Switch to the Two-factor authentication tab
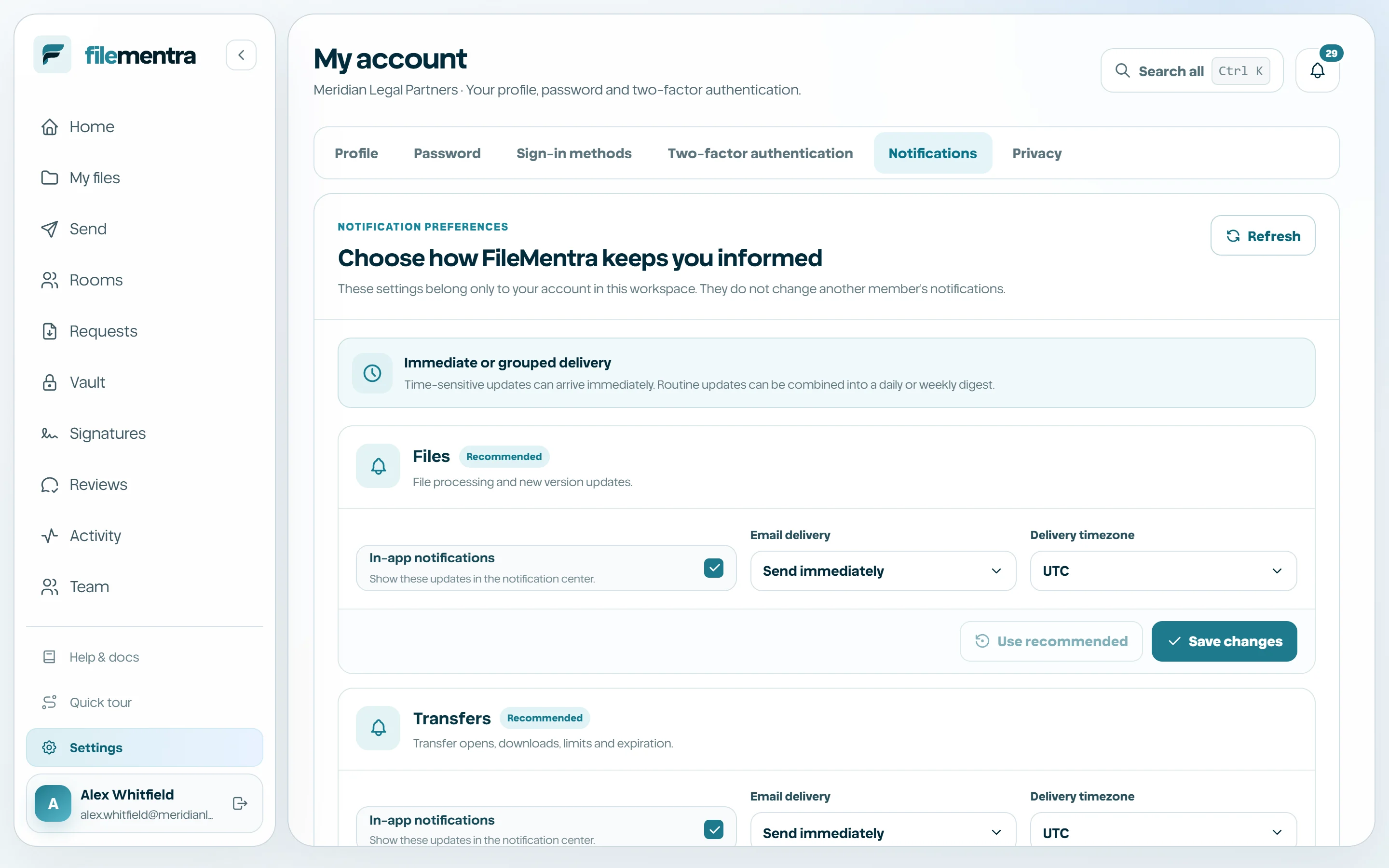 click(x=760, y=153)
